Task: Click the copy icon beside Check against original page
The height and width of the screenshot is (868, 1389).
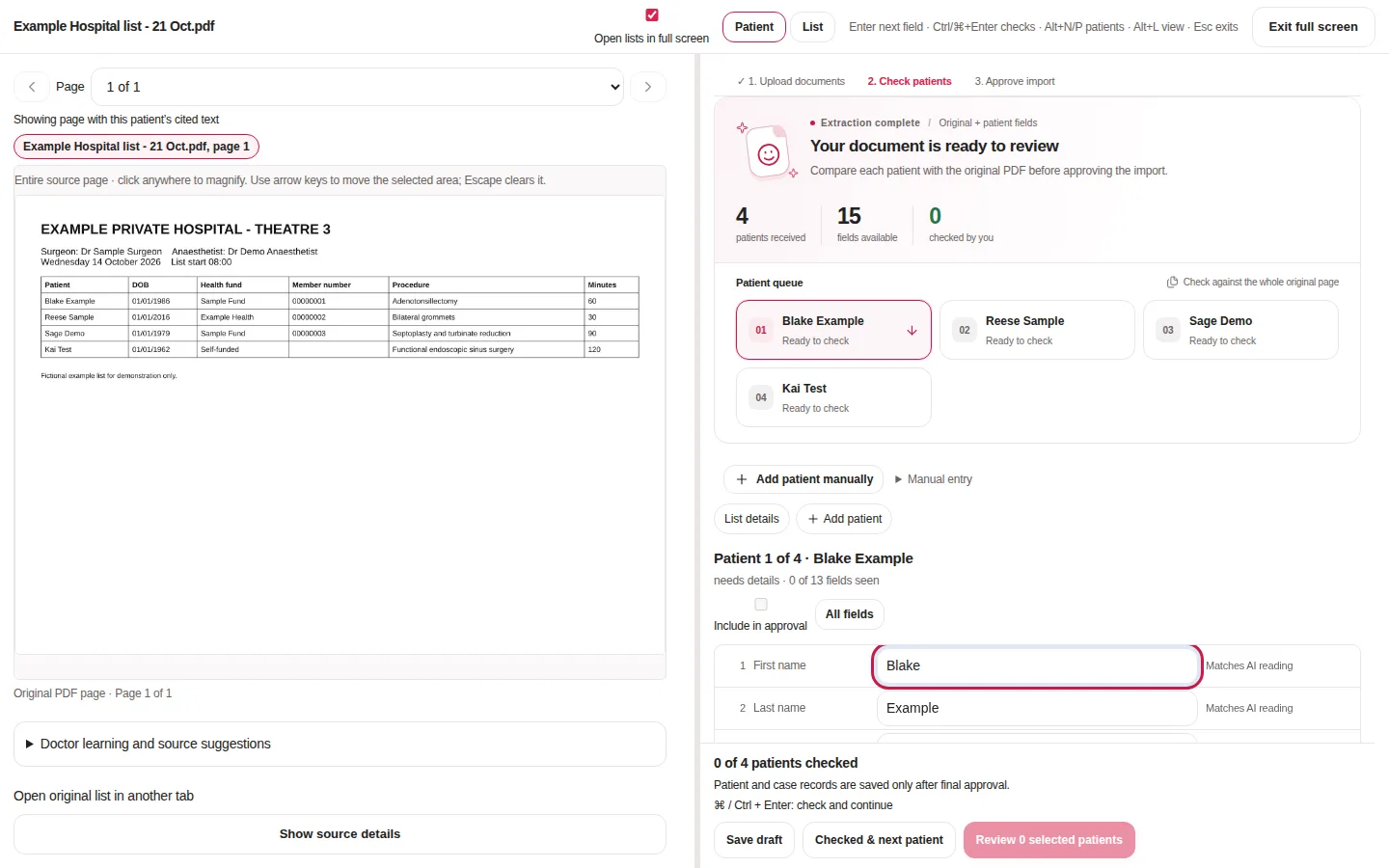Action: (1172, 283)
